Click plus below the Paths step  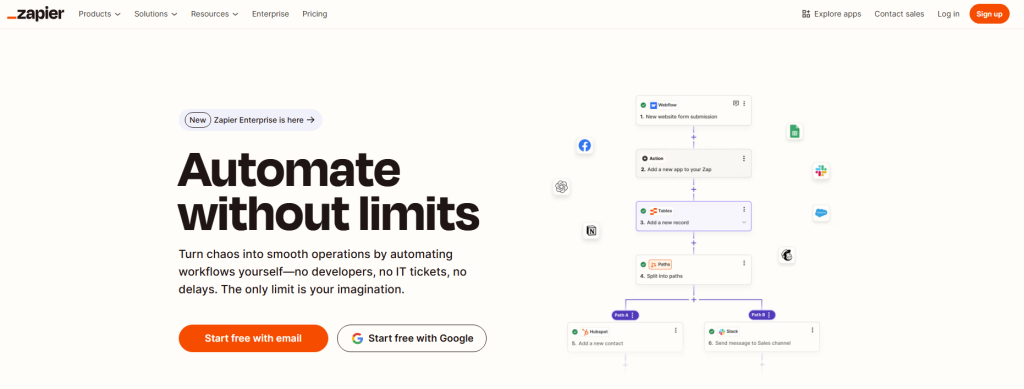694,299
